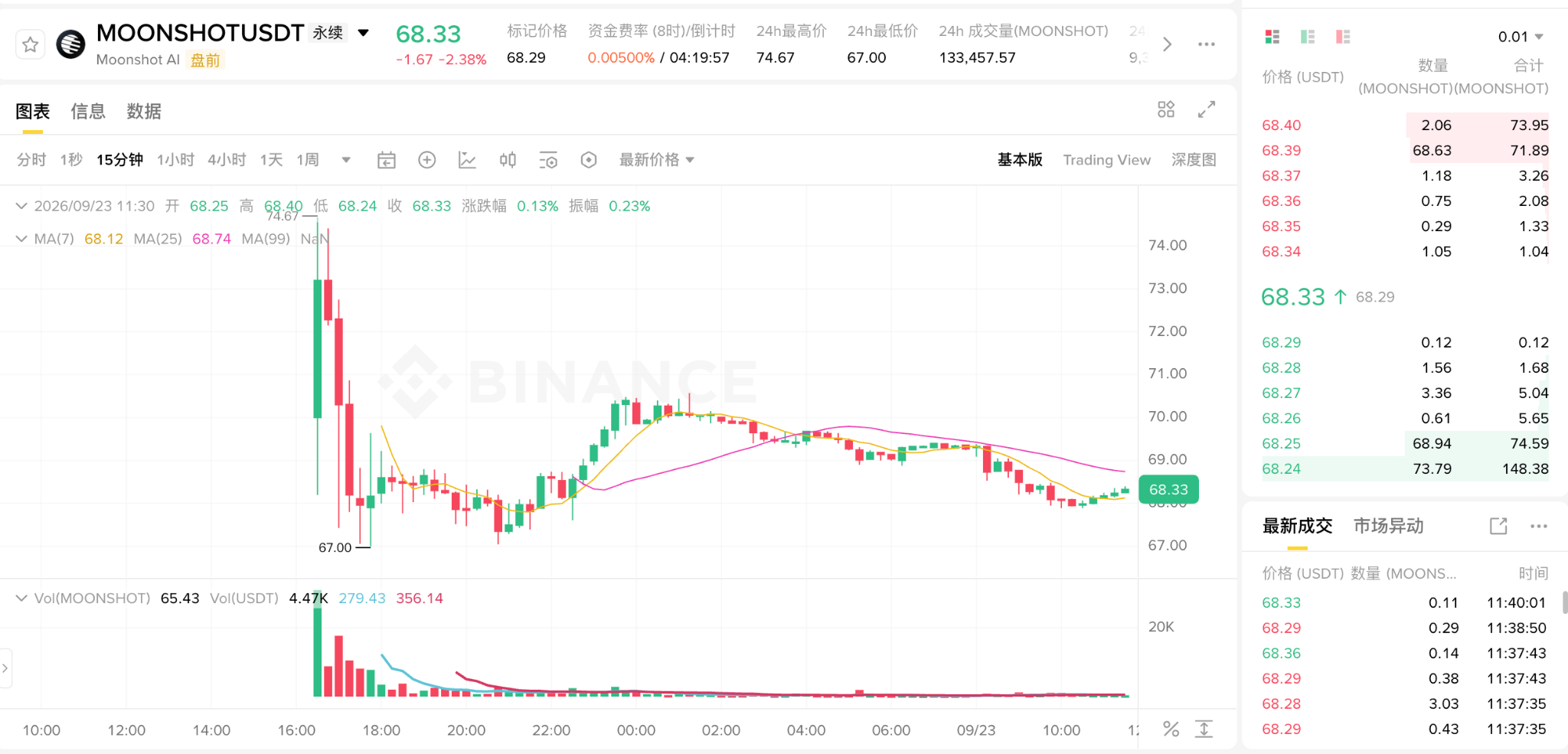The image size is (1568, 754).
Task: Switch to the 最新成交 tab
Action: pos(1297,527)
